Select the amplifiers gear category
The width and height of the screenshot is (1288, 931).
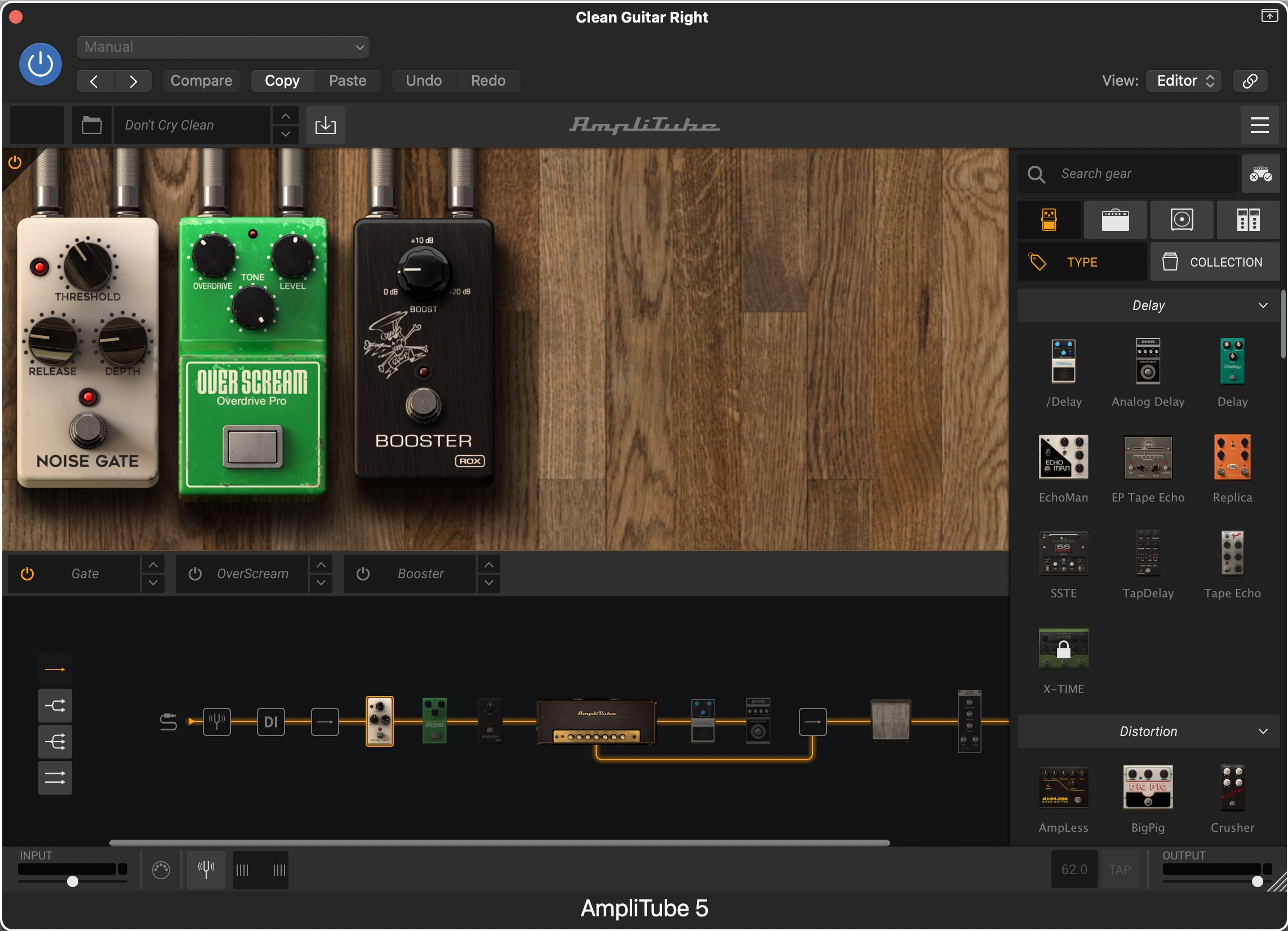coord(1116,220)
